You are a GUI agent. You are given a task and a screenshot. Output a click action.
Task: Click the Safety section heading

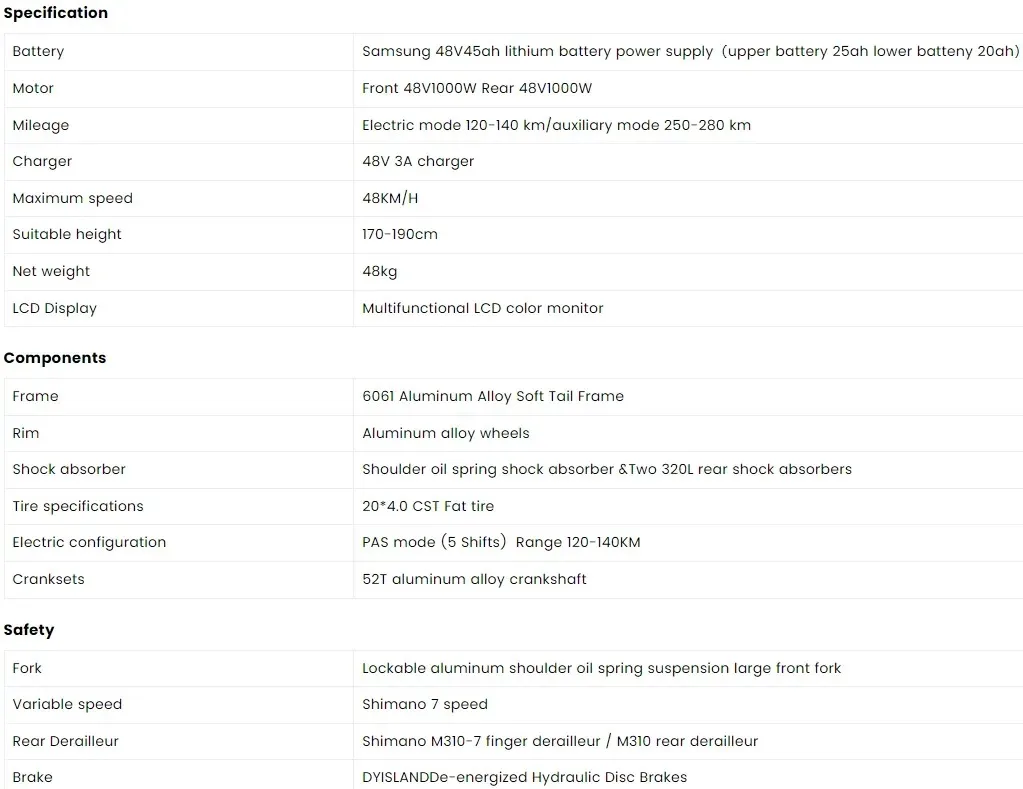click(x=29, y=630)
